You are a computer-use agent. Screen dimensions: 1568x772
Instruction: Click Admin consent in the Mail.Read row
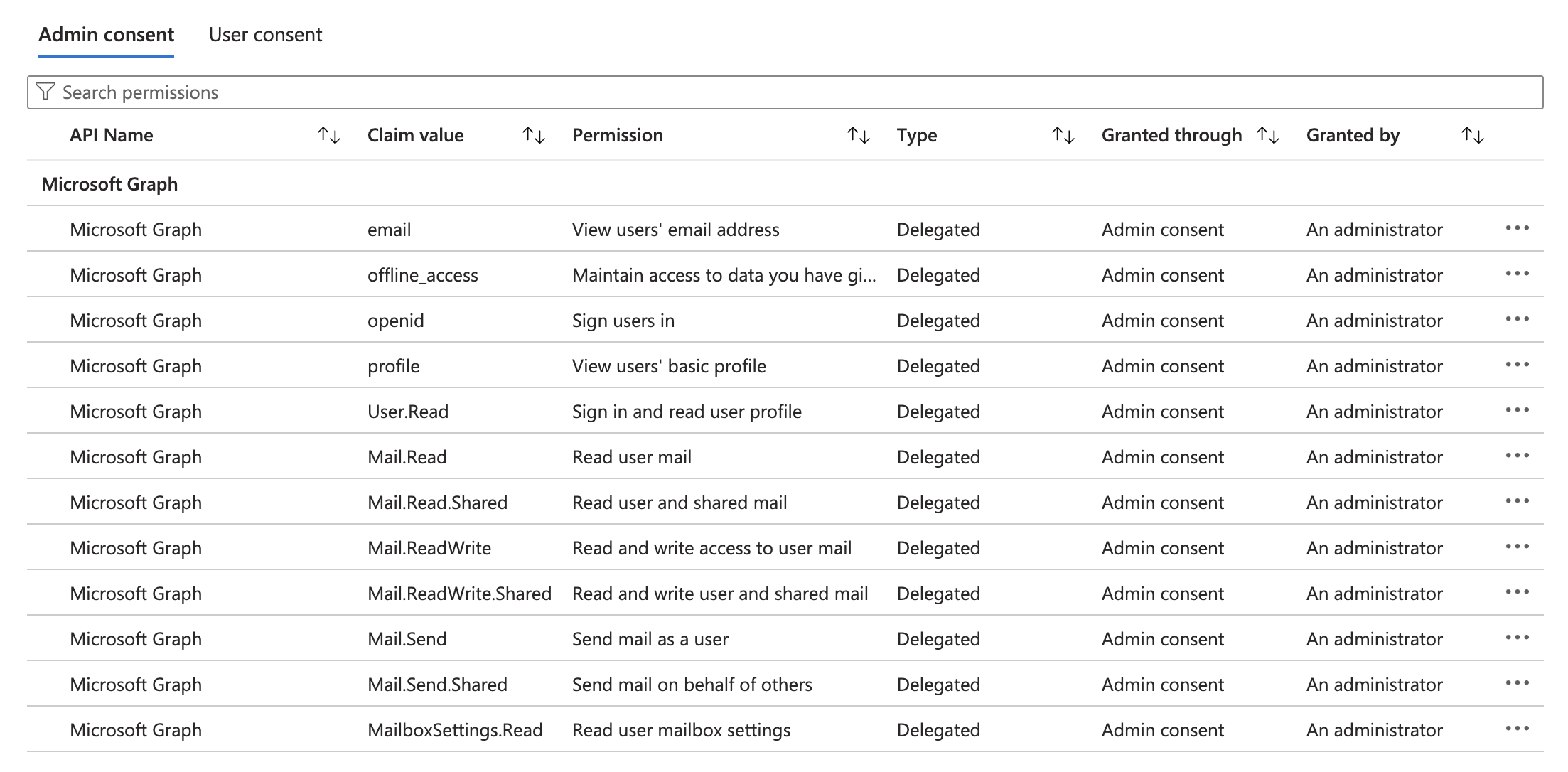point(1163,457)
